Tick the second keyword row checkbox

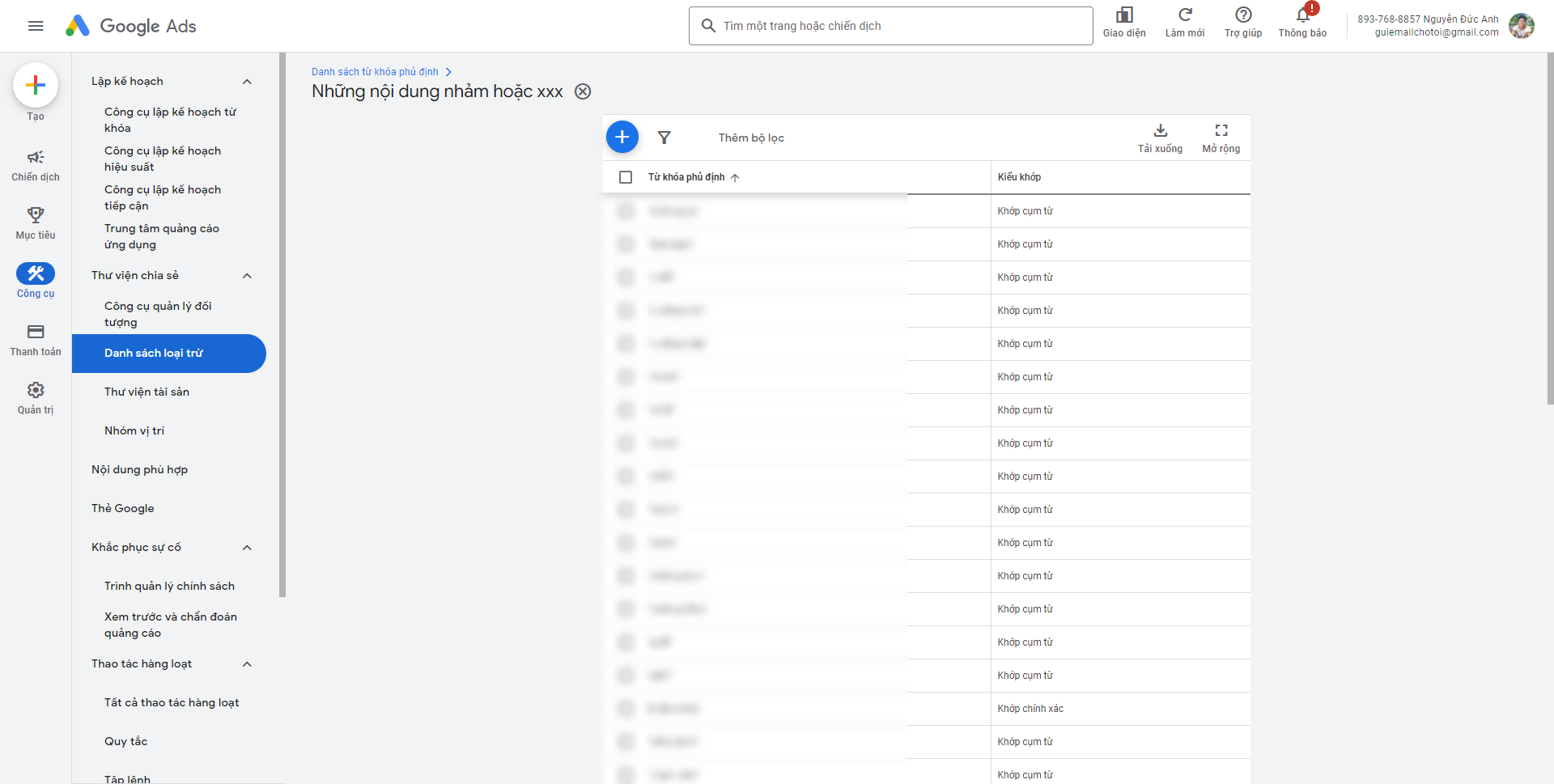pos(626,244)
